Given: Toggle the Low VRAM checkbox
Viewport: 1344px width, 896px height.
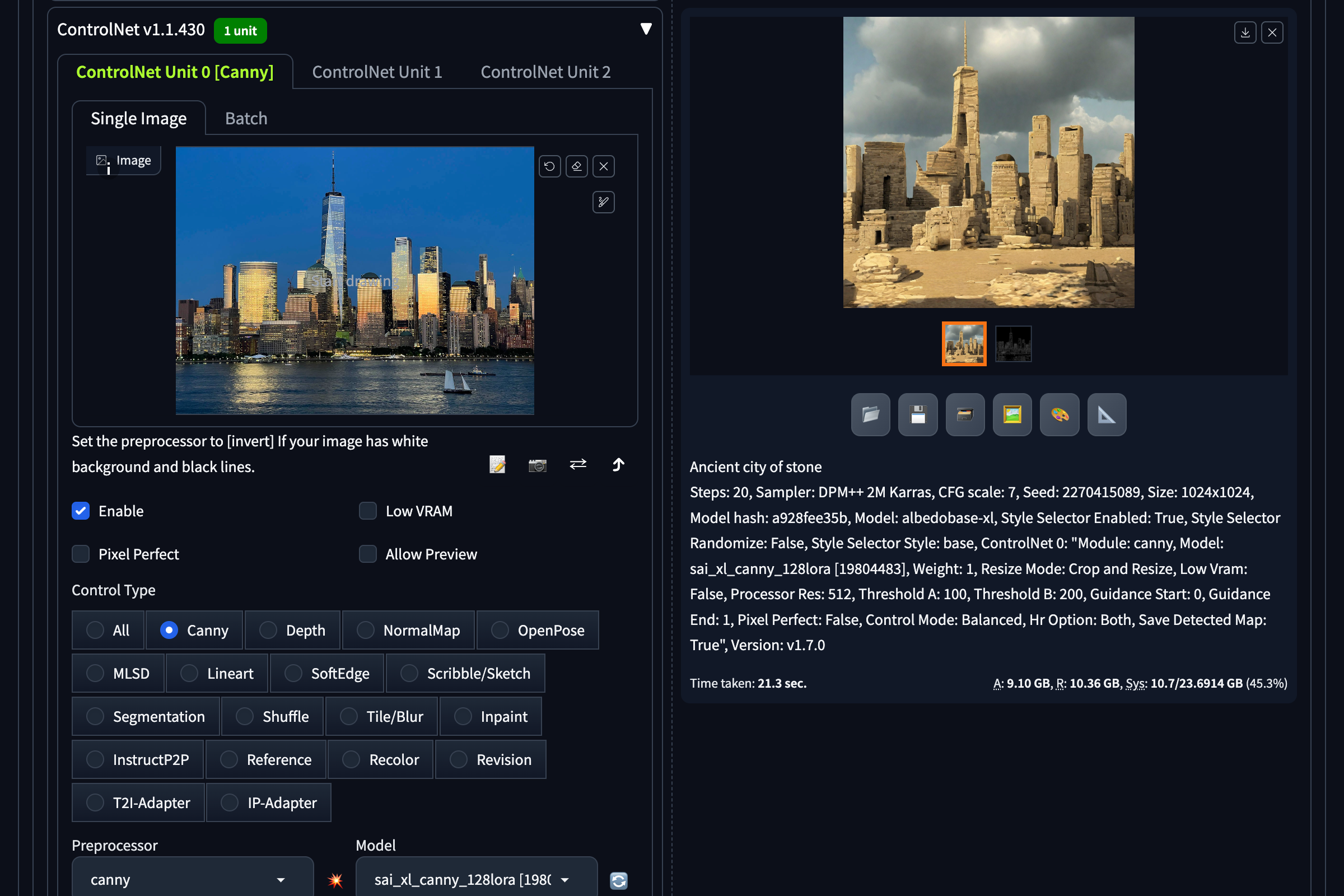Looking at the screenshot, I should 367,511.
